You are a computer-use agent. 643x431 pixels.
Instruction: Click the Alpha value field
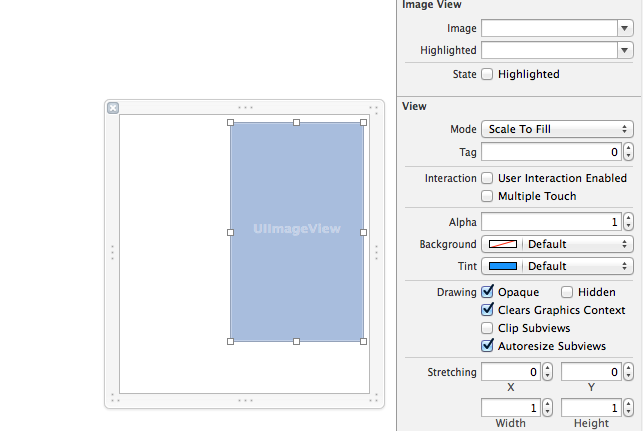point(552,222)
